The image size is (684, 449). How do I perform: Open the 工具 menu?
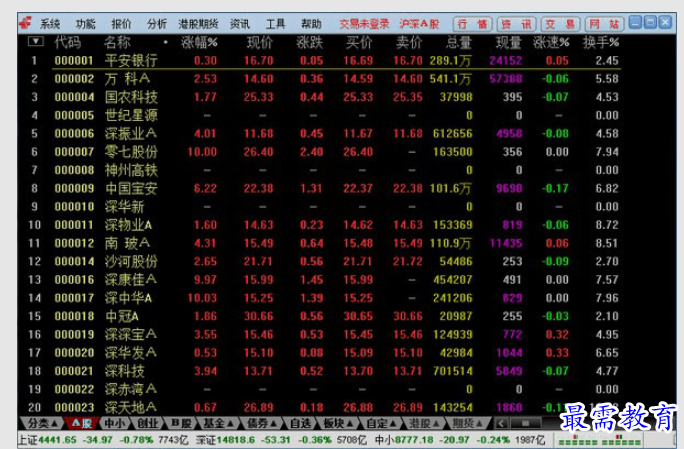tap(276, 24)
